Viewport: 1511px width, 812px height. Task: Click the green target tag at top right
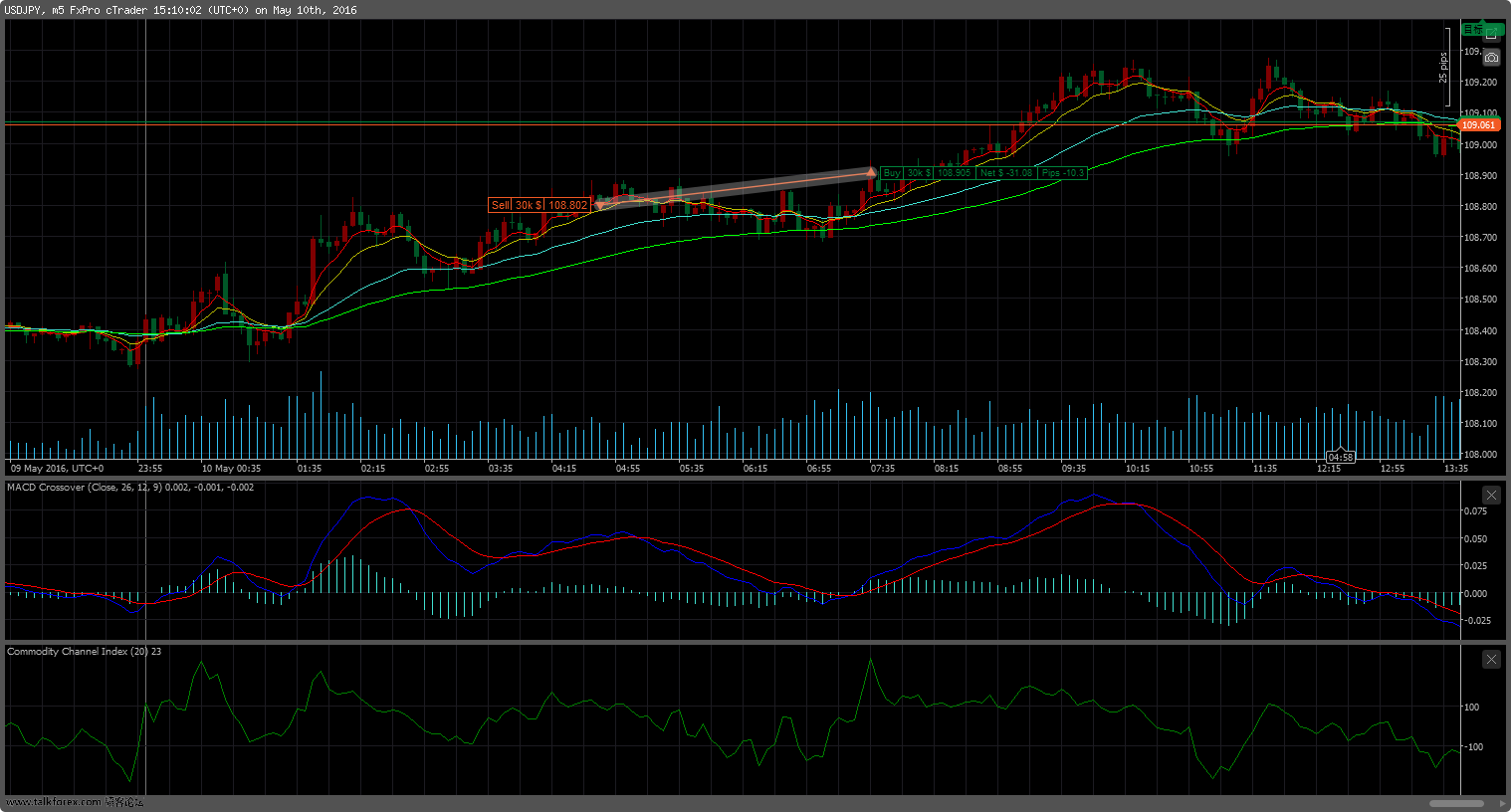[1483, 29]
